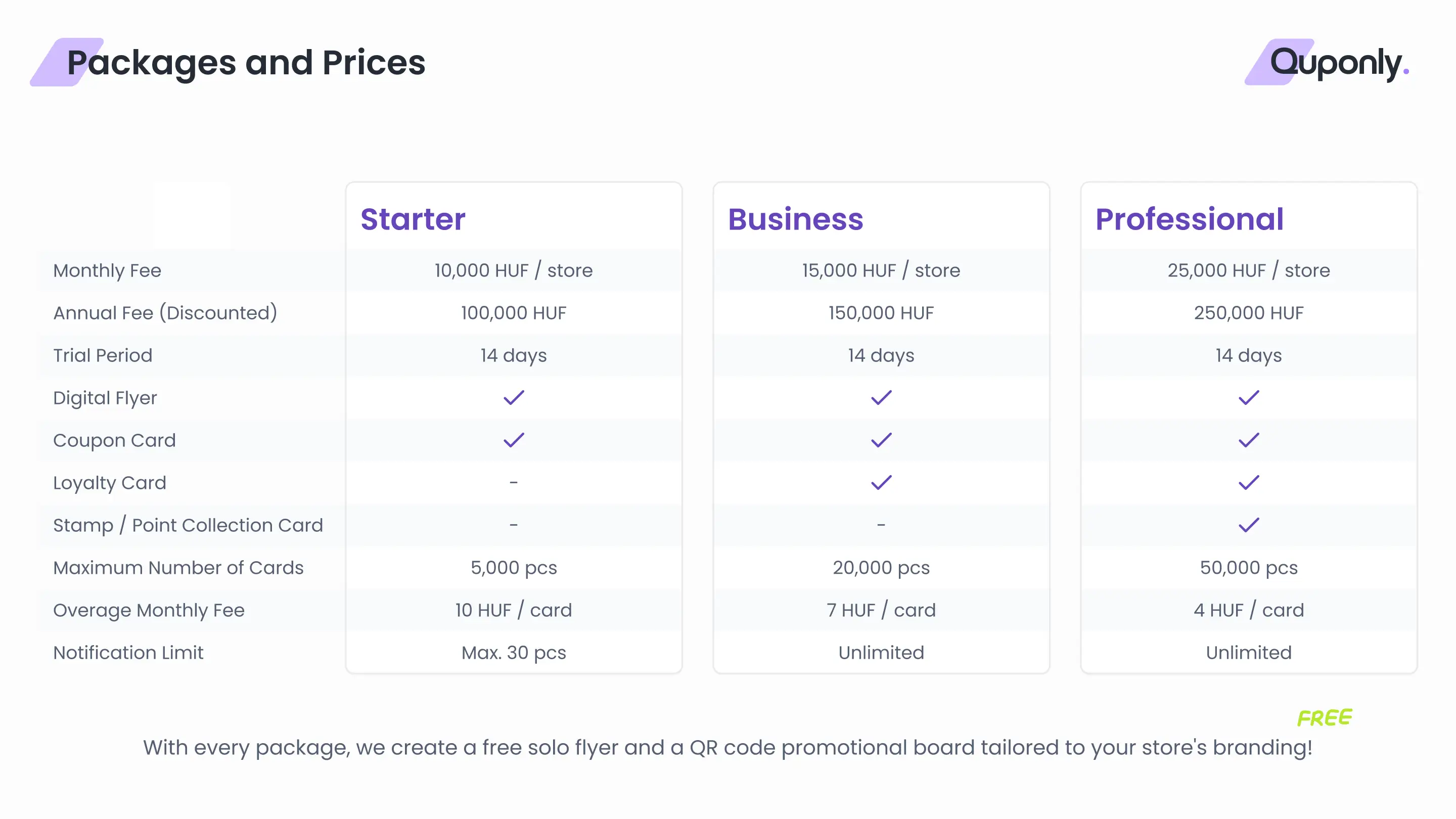Click Business's Coupon Card checkmark
The width and height of the screenshot is (1456, 819).
pos(881,440)
